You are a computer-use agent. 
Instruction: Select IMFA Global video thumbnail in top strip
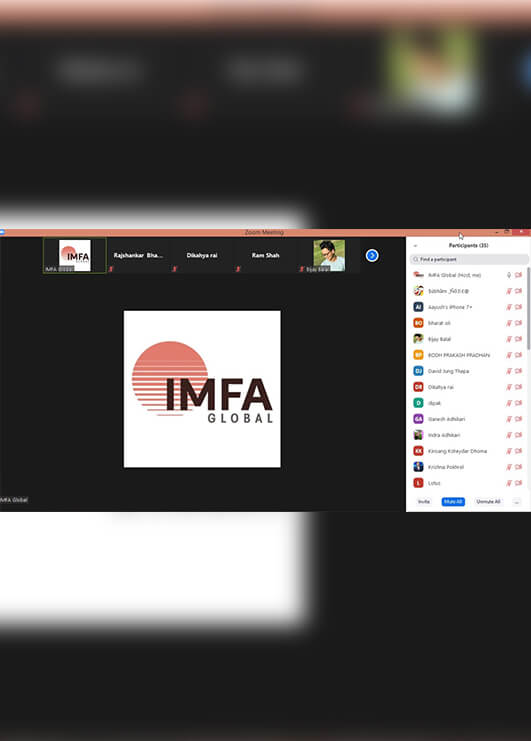click(75, 256)
